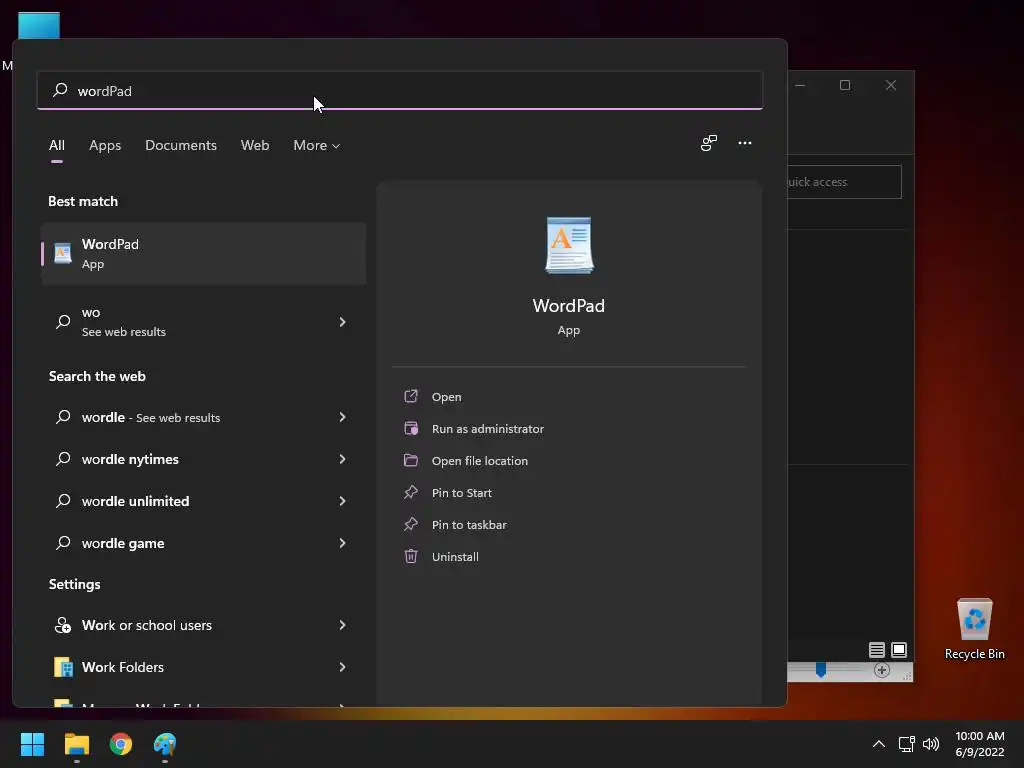This screenshot has height=768, width=1024.
Task: Click the quick access search box behind
Action: click(x=844, y=182)
